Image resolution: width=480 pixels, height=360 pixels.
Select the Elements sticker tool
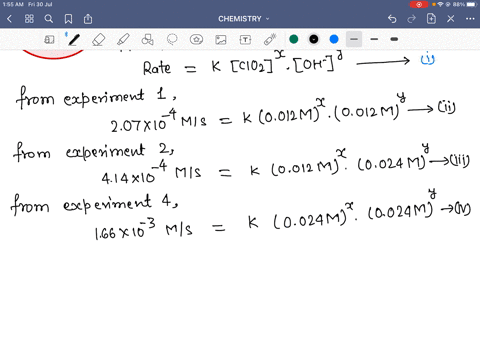coord(196,40)
